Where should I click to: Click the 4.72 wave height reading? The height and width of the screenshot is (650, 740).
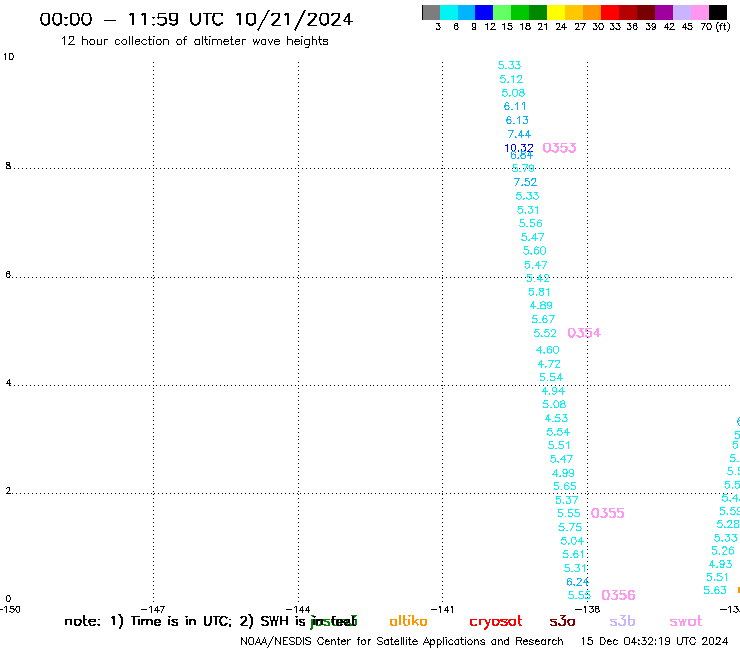549,364
